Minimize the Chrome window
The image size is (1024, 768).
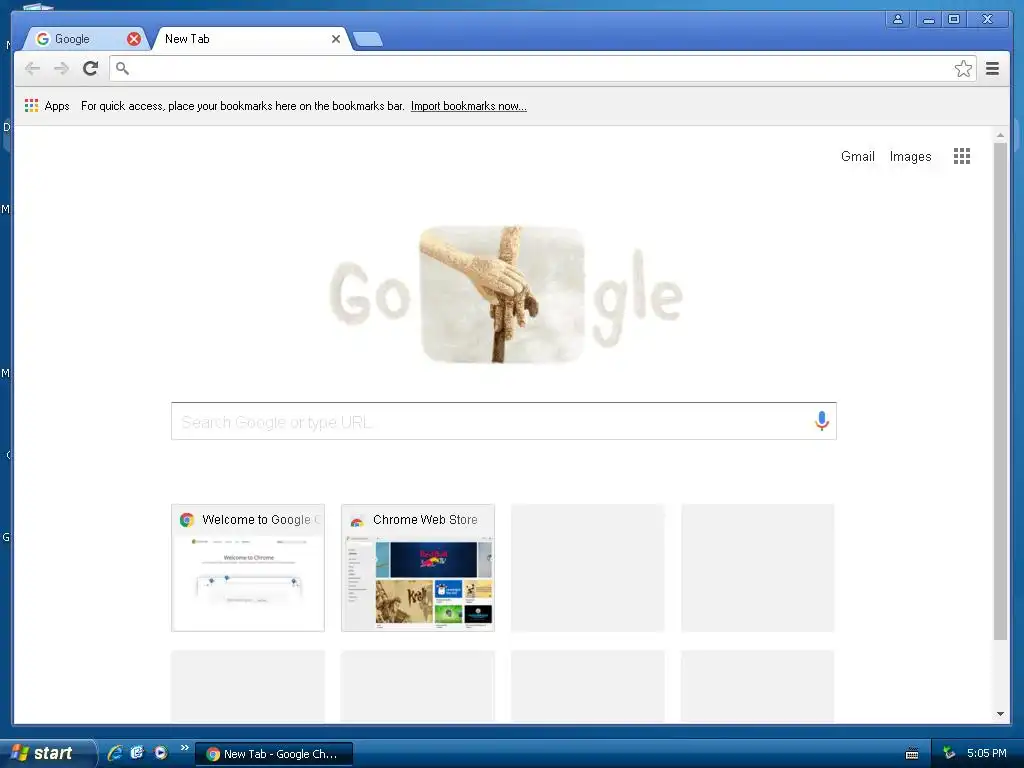[x=928, y=19]
